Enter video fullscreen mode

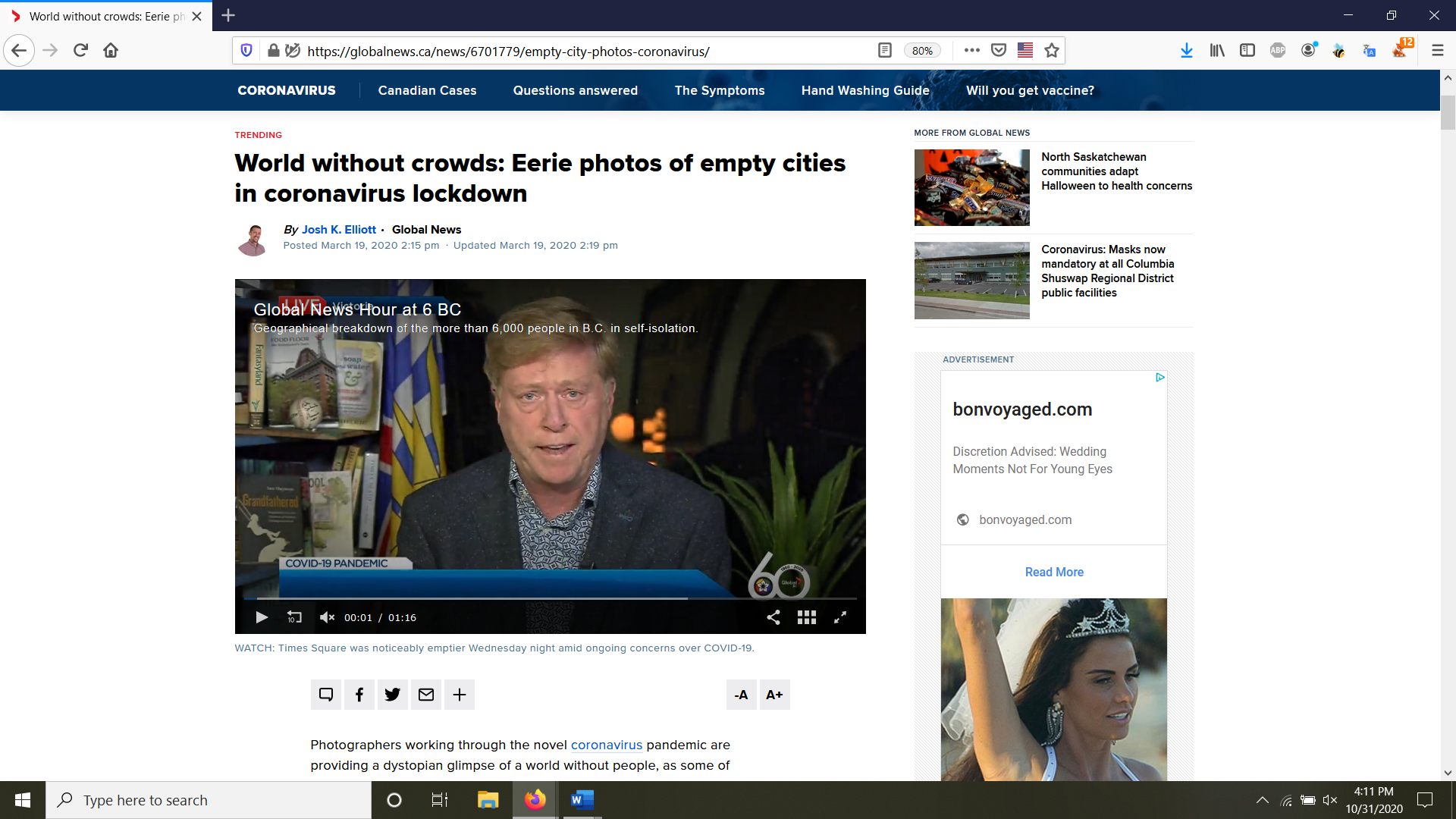[840, 617]
